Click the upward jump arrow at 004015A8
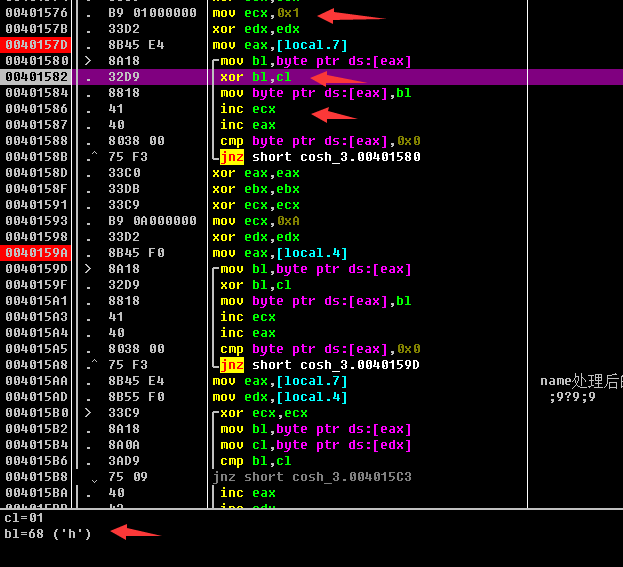 (x=92, y=365)
